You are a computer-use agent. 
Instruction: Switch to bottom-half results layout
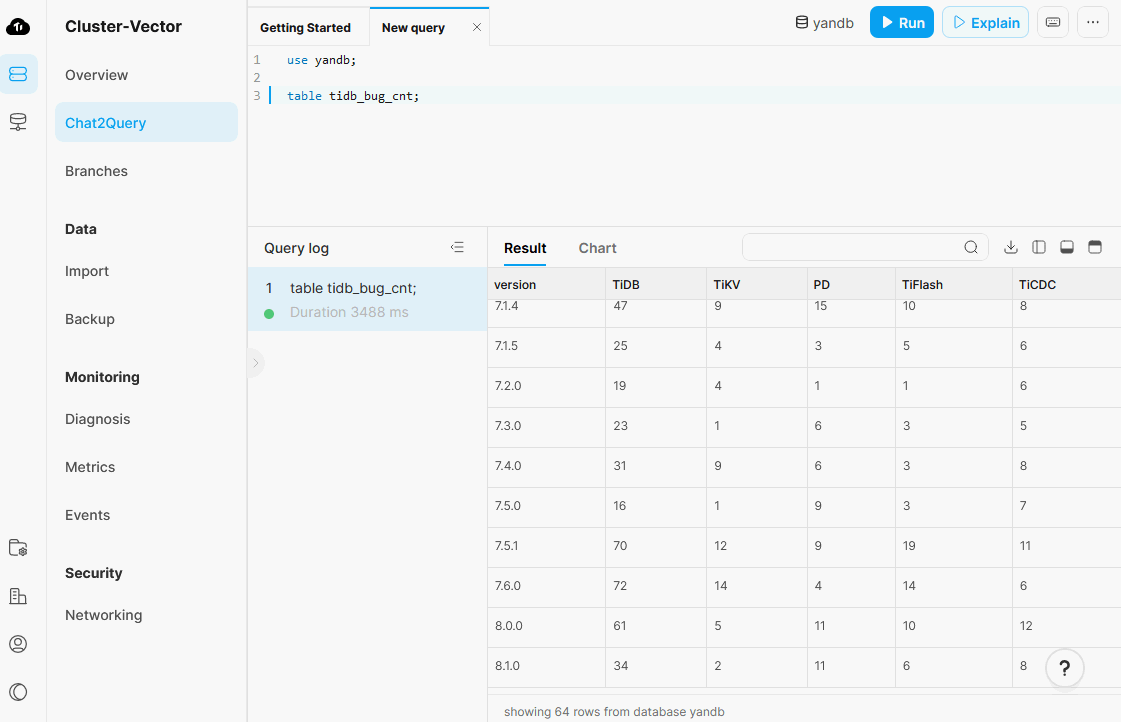tap(1067, 247)
